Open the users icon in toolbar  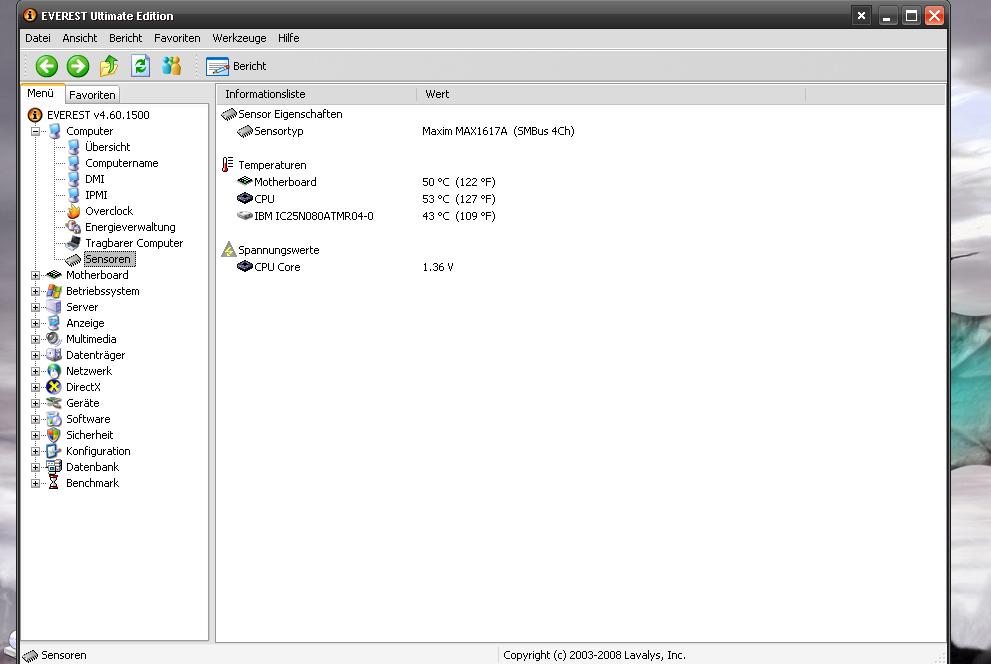[171, 66]
